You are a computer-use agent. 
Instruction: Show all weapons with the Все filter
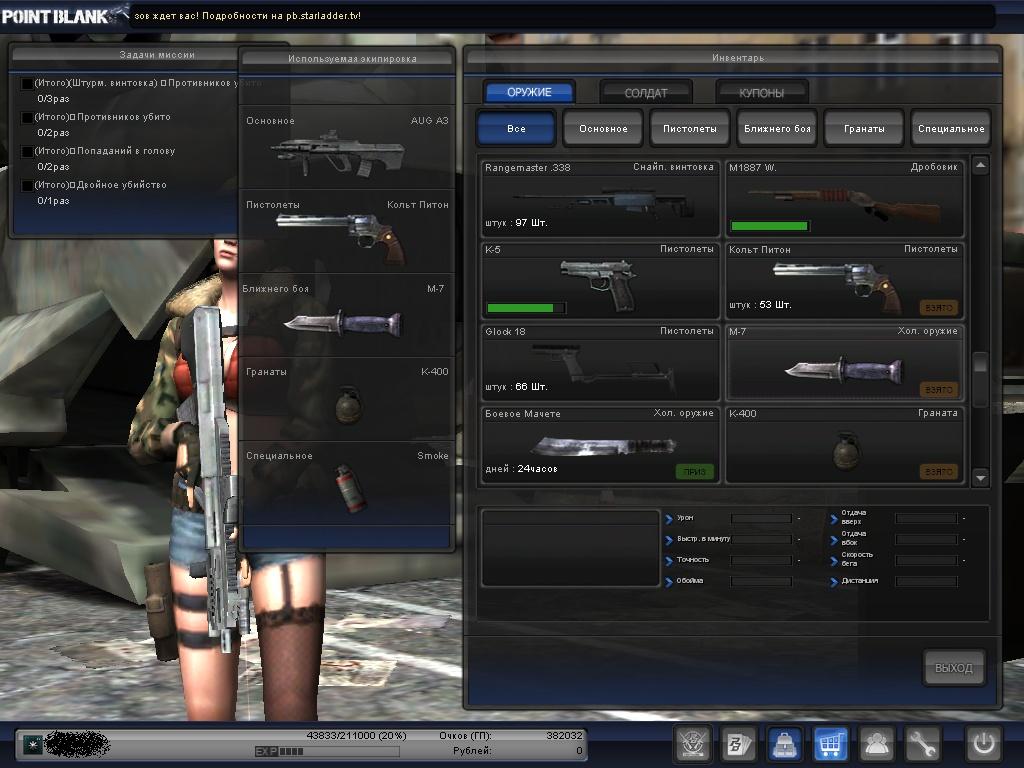tap(516, 129)
